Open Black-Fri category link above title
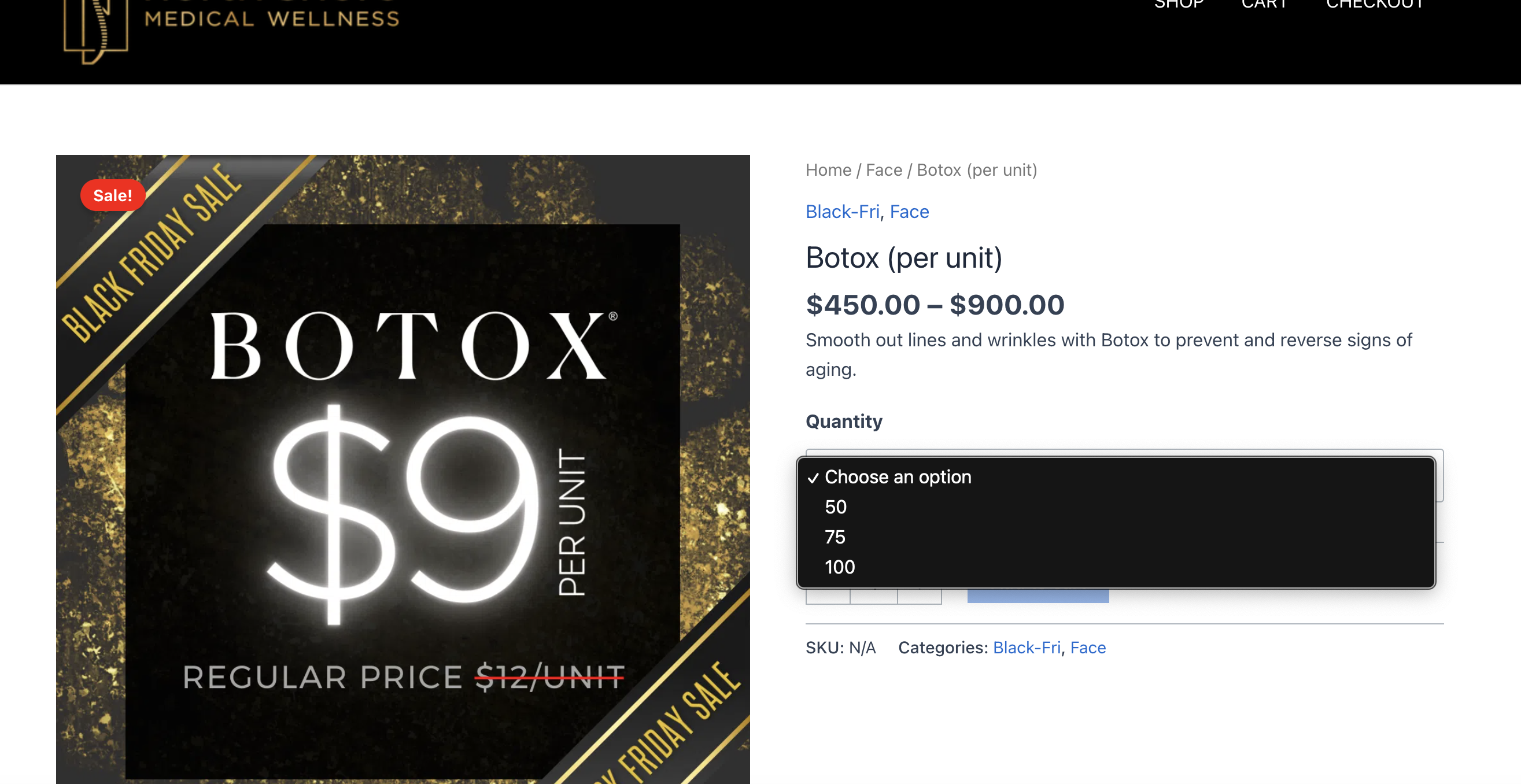1521x784 pixels. pos(843,212)
